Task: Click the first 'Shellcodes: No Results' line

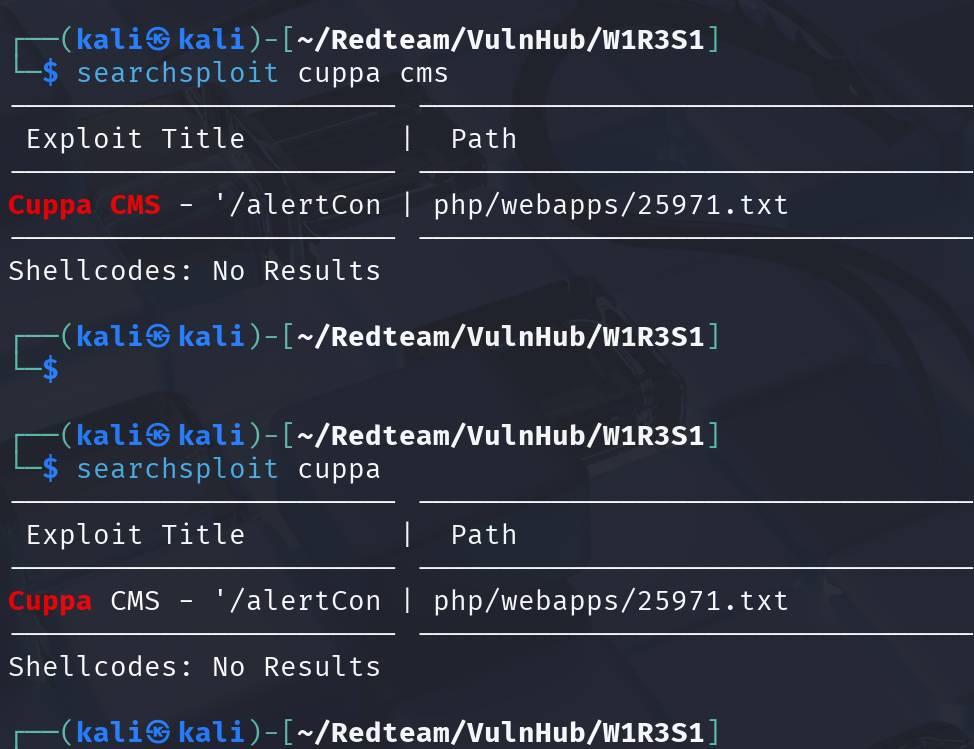Action: click(x=194, y=271)
